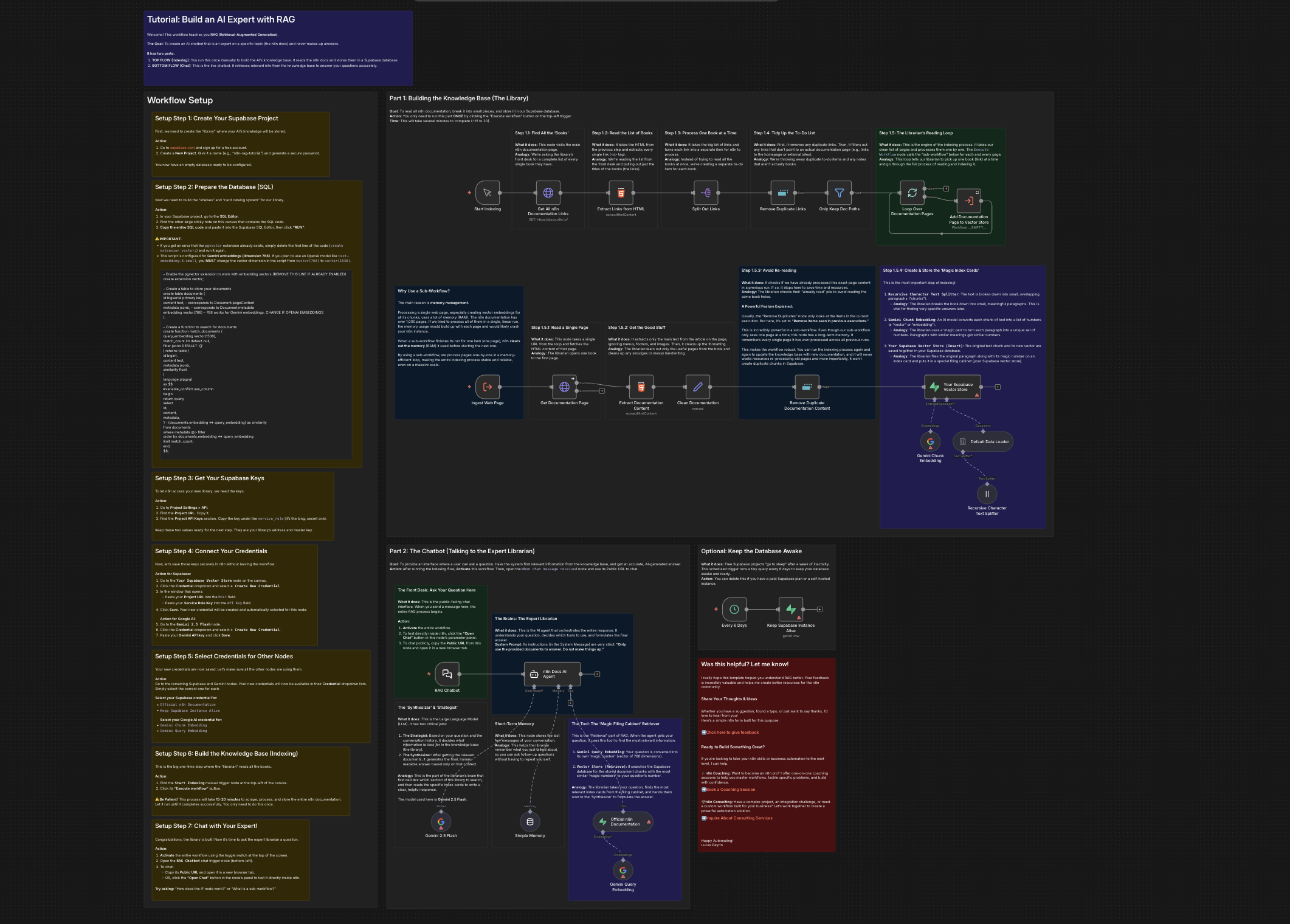Open the supabase.com link in Setup Step 1
This screenshot has height=924, width=1290.
coord(182,148)
